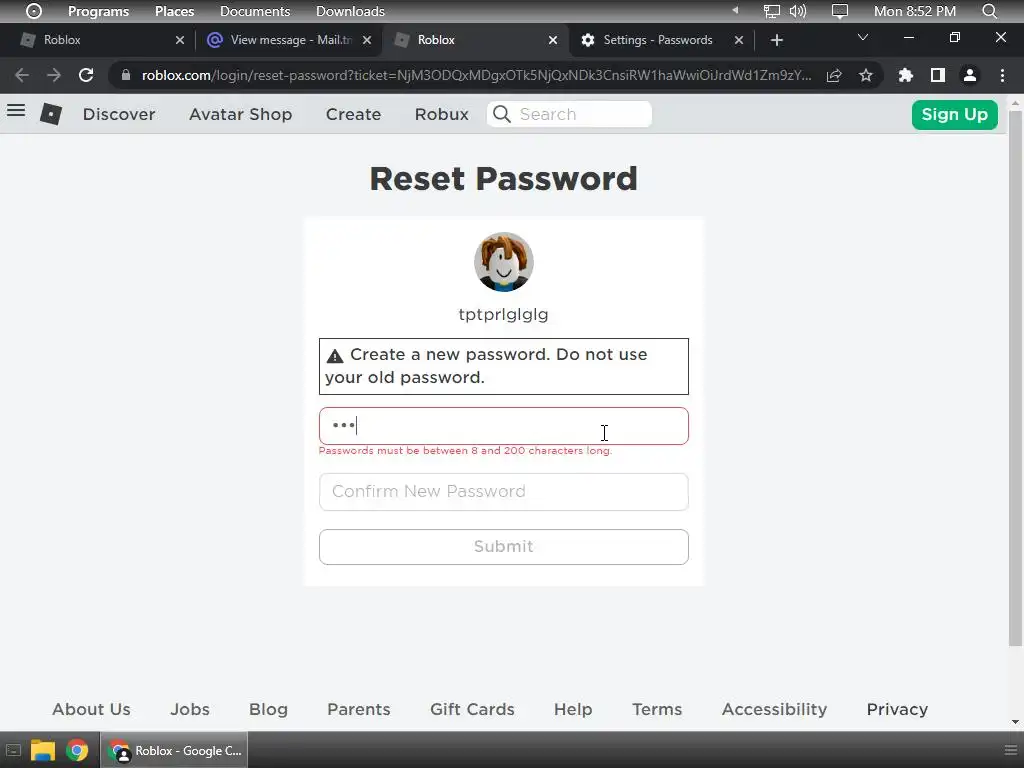Open the Terms footer link
1024x768 pixels.
pos(657,709)
